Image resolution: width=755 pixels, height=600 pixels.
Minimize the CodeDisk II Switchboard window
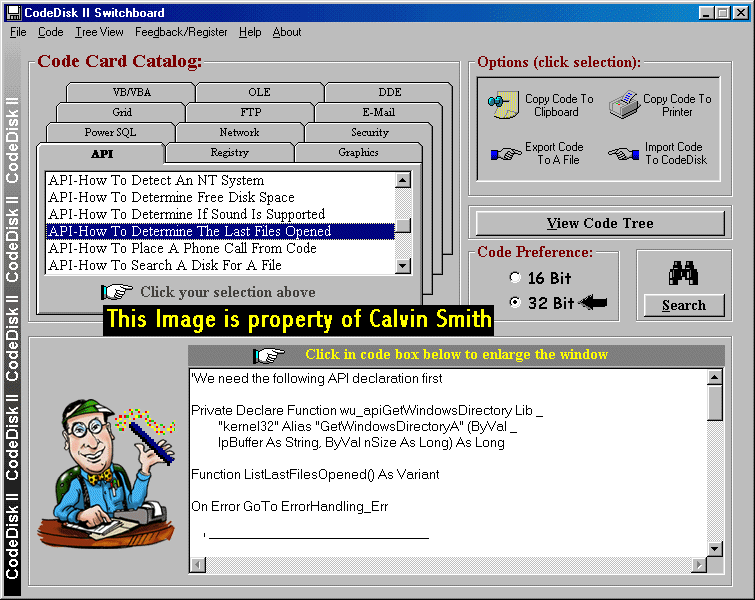pos(706,13)
